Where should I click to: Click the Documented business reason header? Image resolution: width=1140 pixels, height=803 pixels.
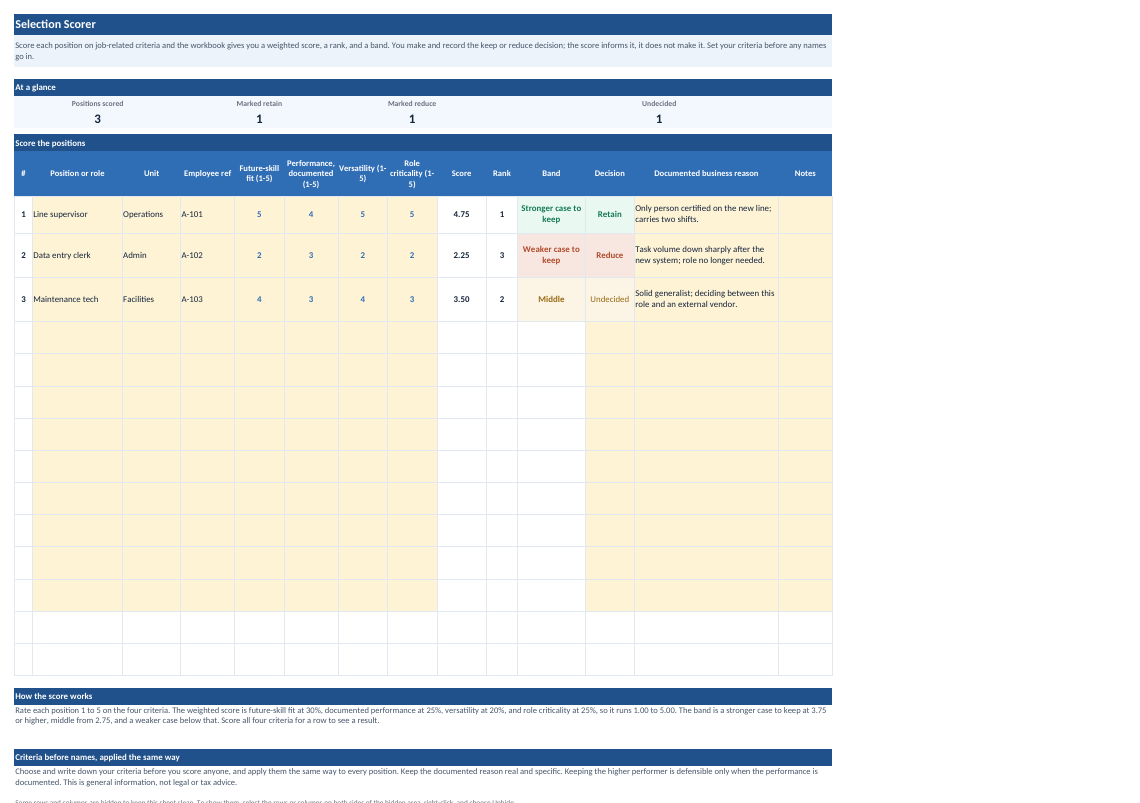coord(706,174)
